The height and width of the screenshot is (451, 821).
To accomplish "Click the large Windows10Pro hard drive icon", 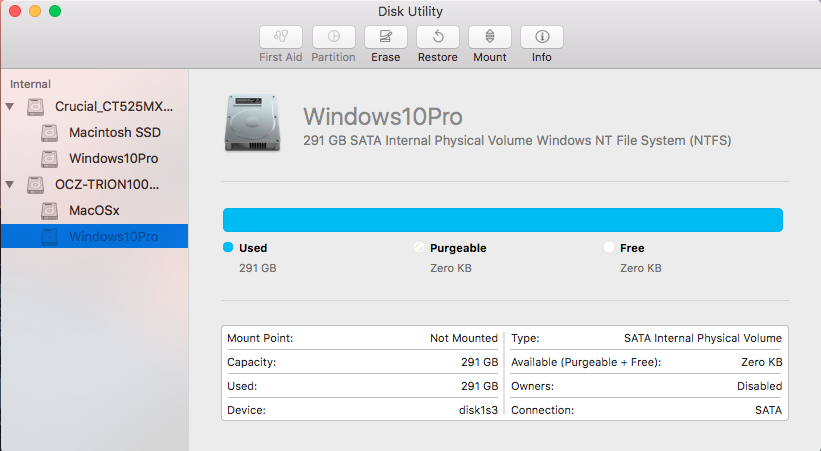I will (x=252, y=123).
